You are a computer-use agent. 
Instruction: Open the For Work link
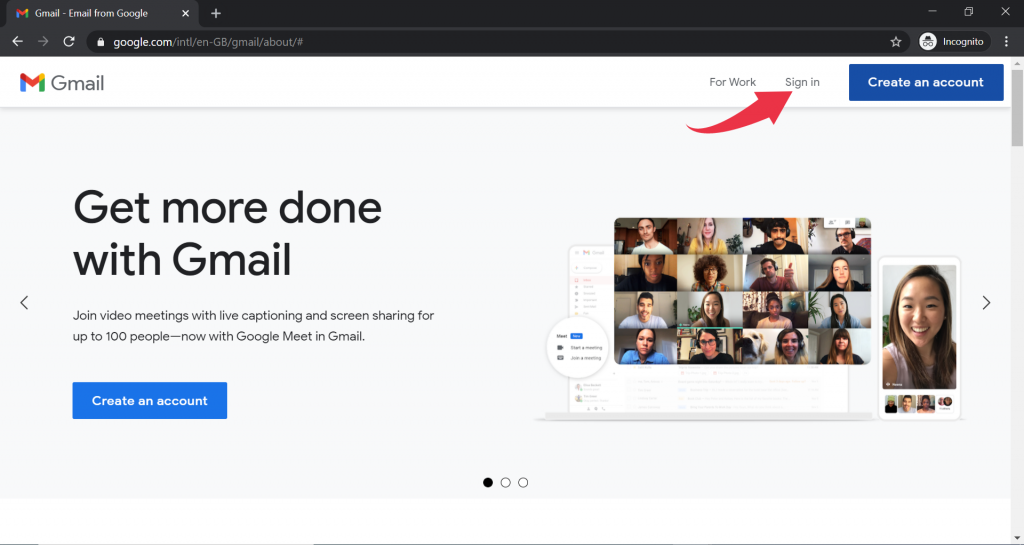pyautogui.click(x=732, y=82)
